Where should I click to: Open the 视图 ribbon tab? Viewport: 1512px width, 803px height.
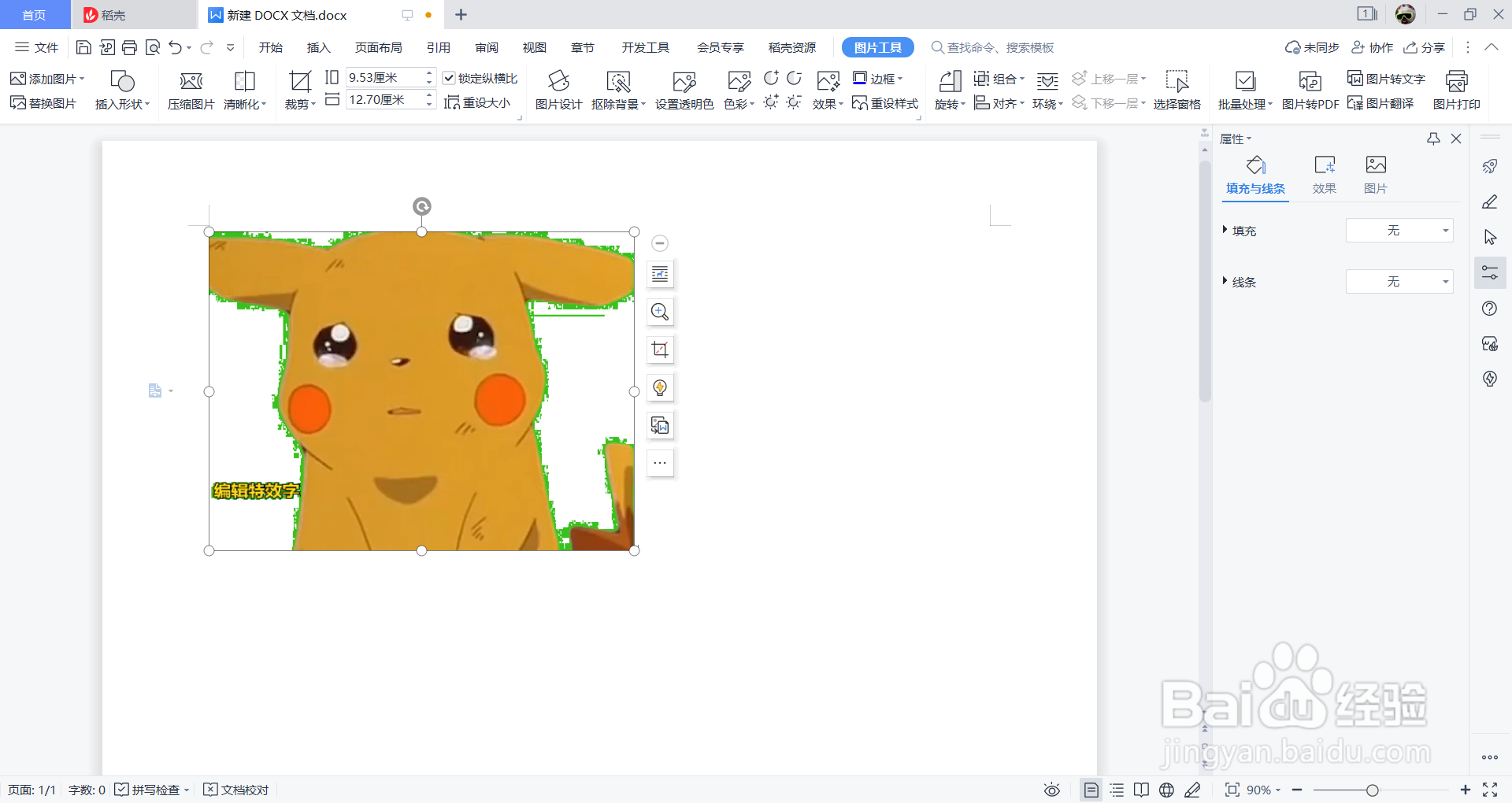(535, 47)
